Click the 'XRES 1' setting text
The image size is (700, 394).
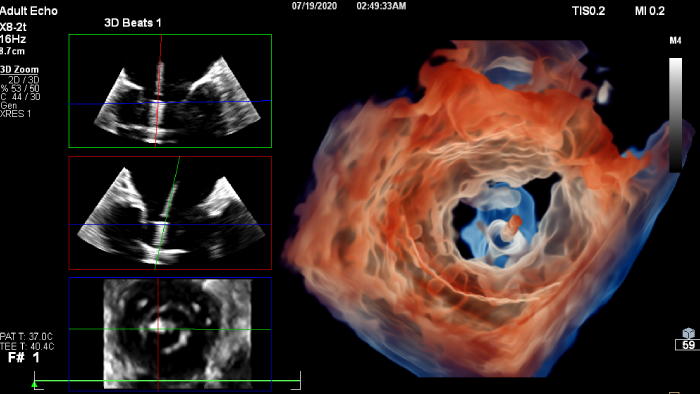(16, 114)
